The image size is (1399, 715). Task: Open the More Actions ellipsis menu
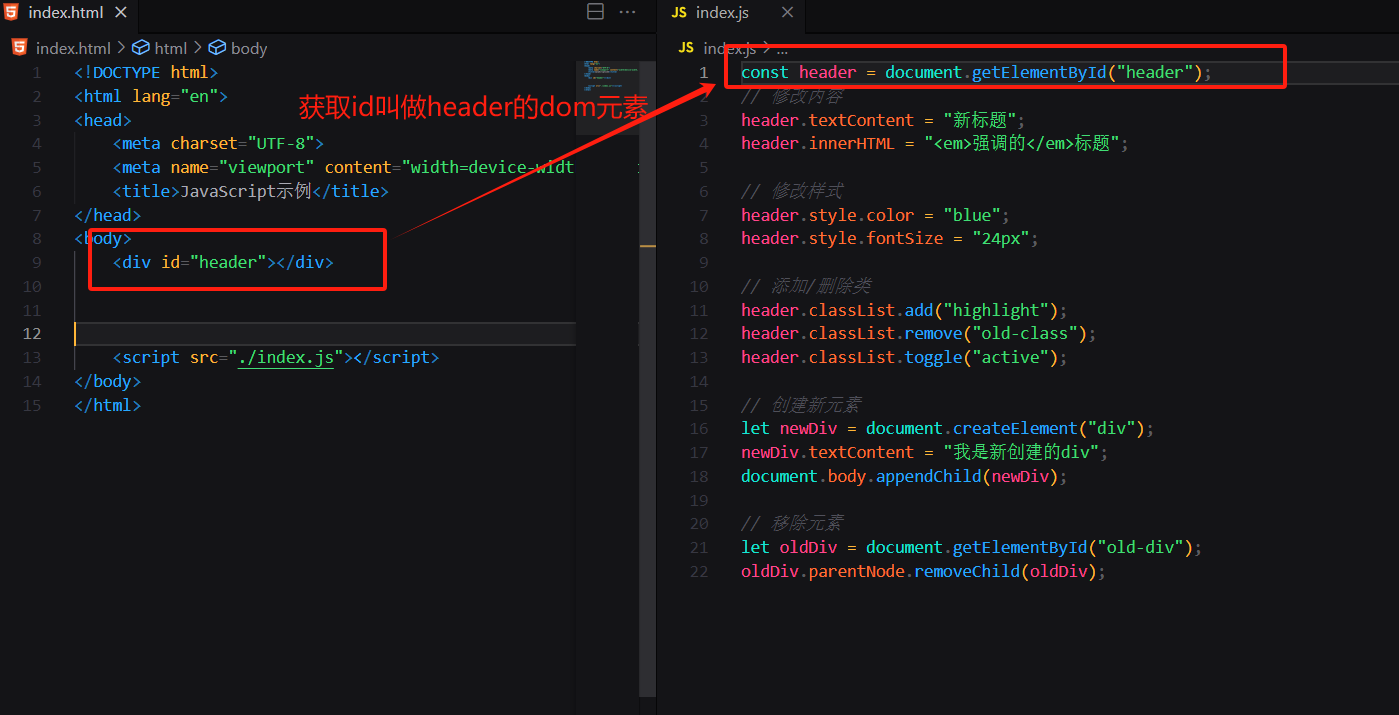[628, 12]
